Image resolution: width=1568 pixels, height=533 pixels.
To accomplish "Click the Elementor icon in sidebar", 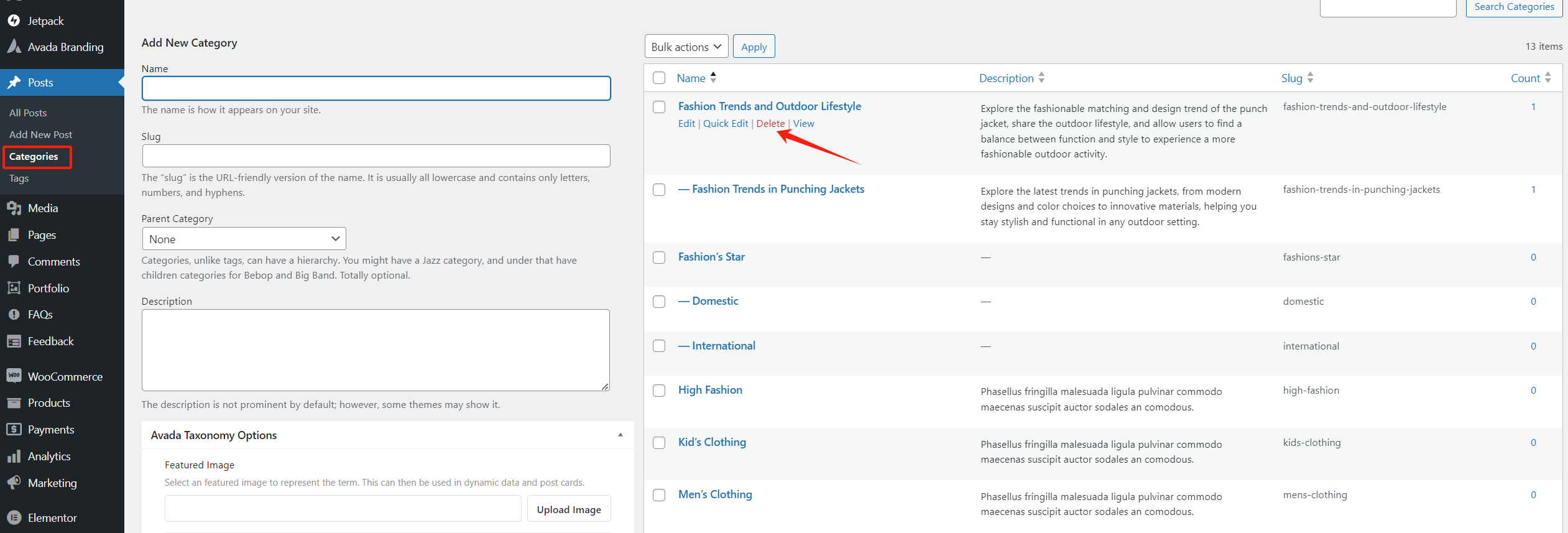I will [14, 517].
